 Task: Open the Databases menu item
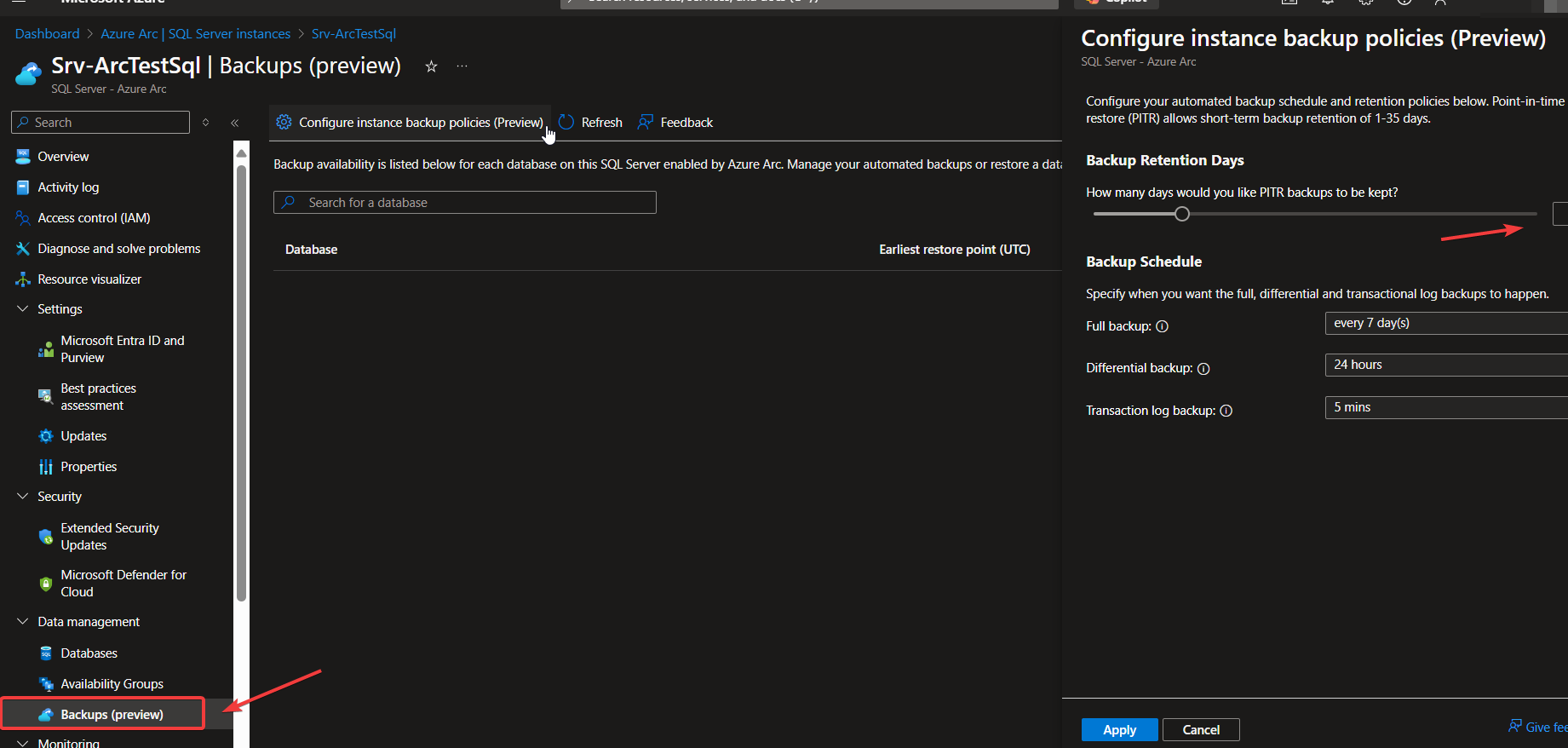[89, 653]
